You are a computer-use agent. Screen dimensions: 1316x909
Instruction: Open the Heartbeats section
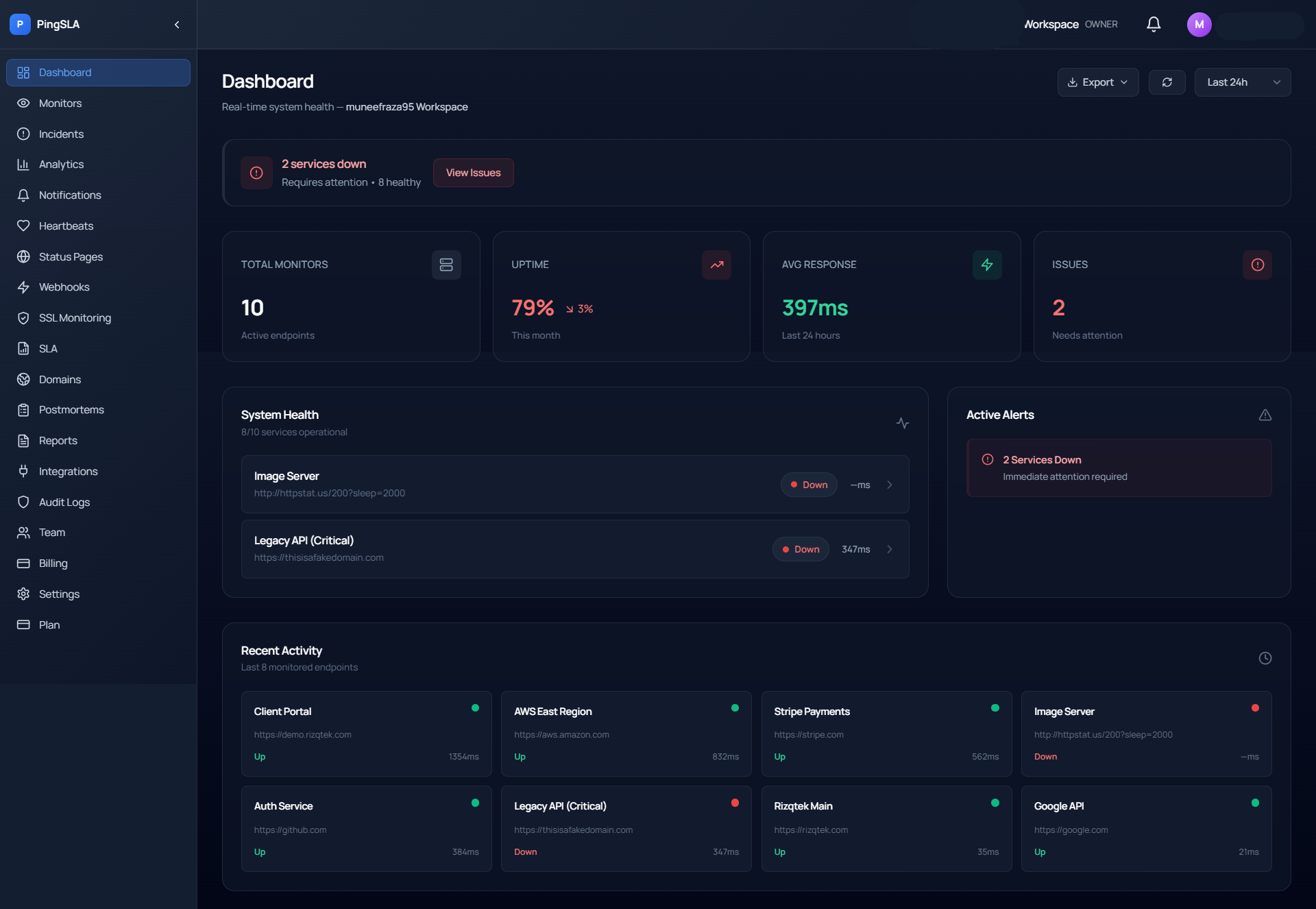point(66,226)
